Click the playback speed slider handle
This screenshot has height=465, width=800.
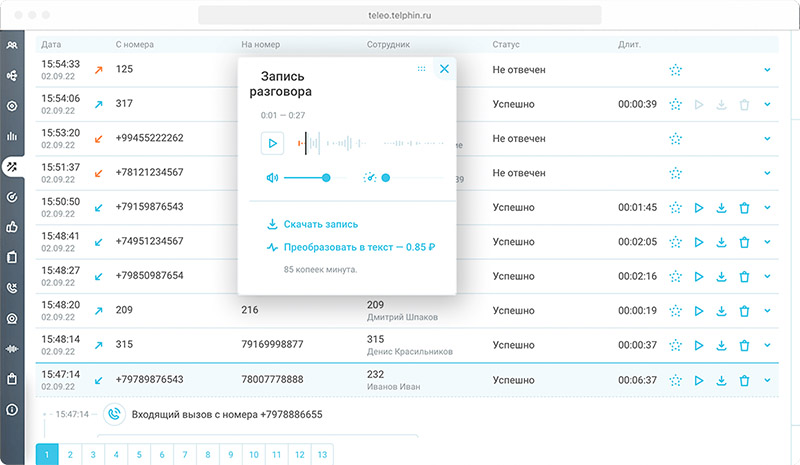[385, 178]
